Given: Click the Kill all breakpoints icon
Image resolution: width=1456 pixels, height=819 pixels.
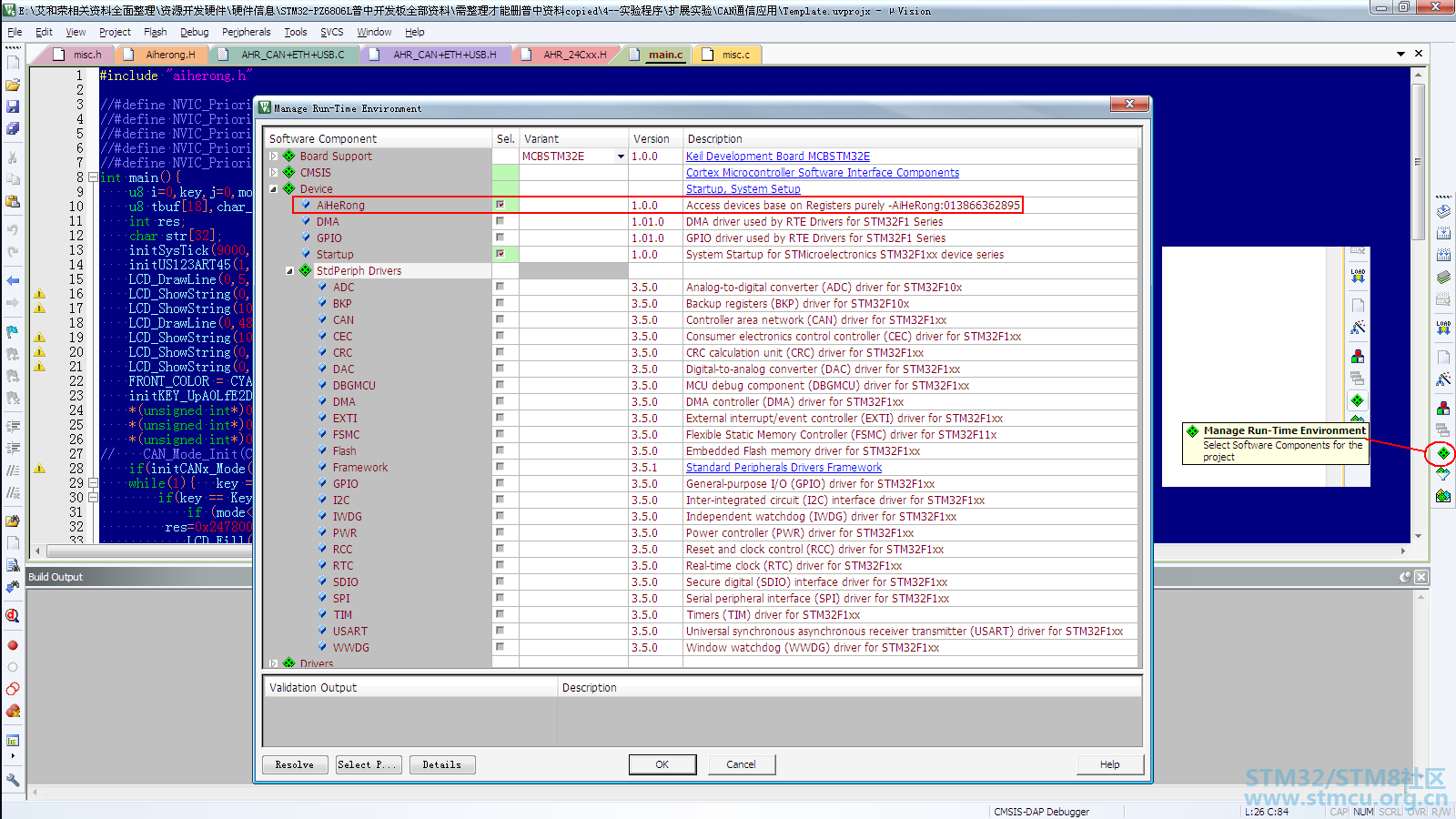Looking at the screenshot, I should [x=13, y=711].
